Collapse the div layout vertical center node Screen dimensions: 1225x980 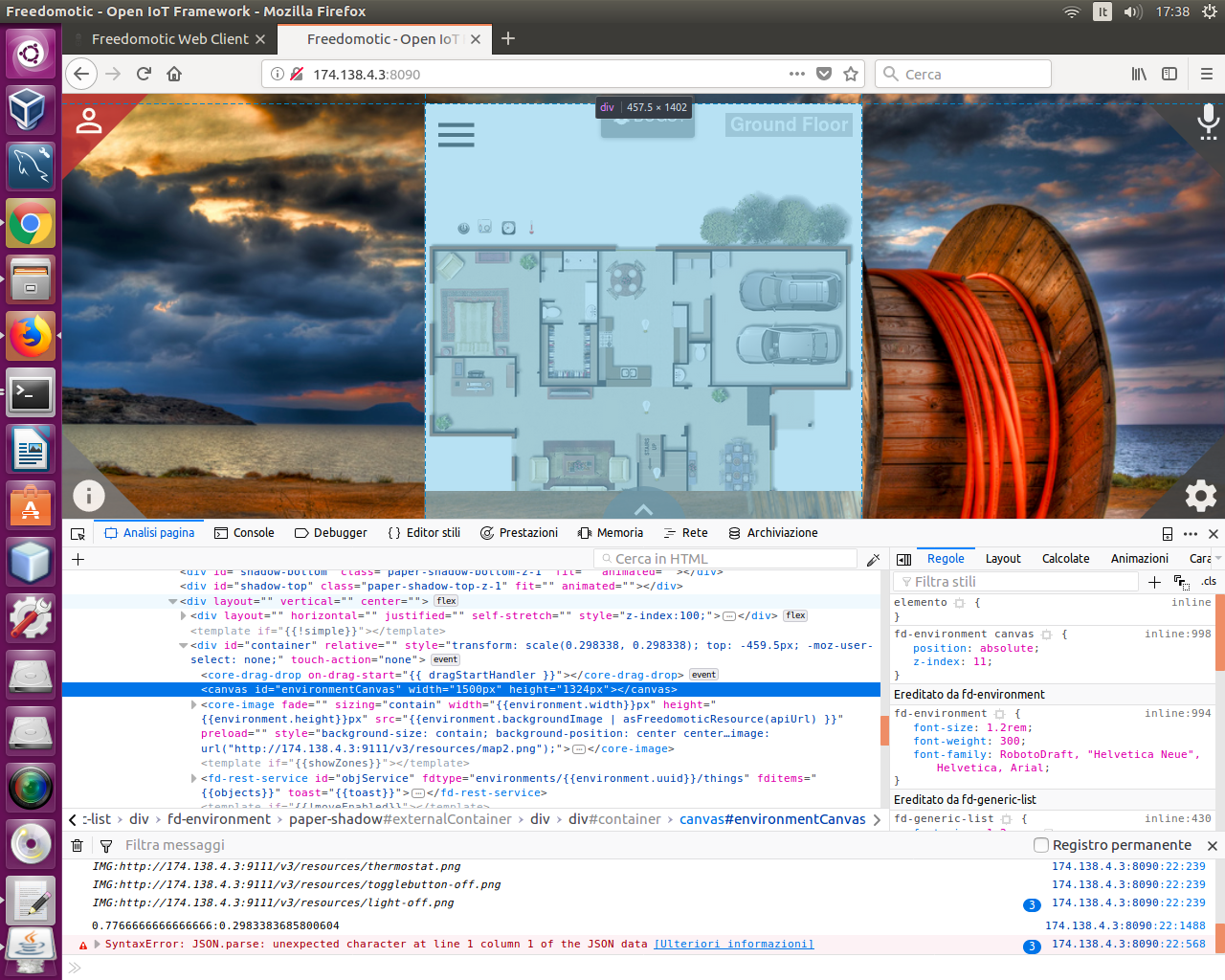point(172,602)
